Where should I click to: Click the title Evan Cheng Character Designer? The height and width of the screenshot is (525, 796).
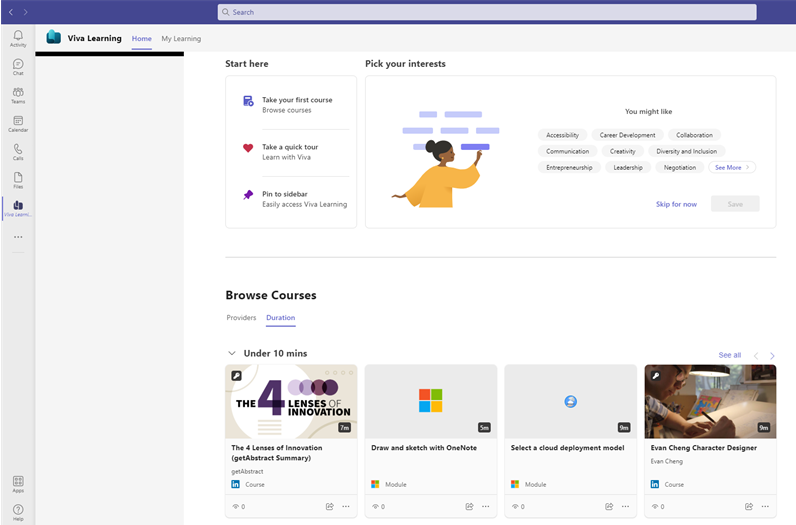coord(704,448)
